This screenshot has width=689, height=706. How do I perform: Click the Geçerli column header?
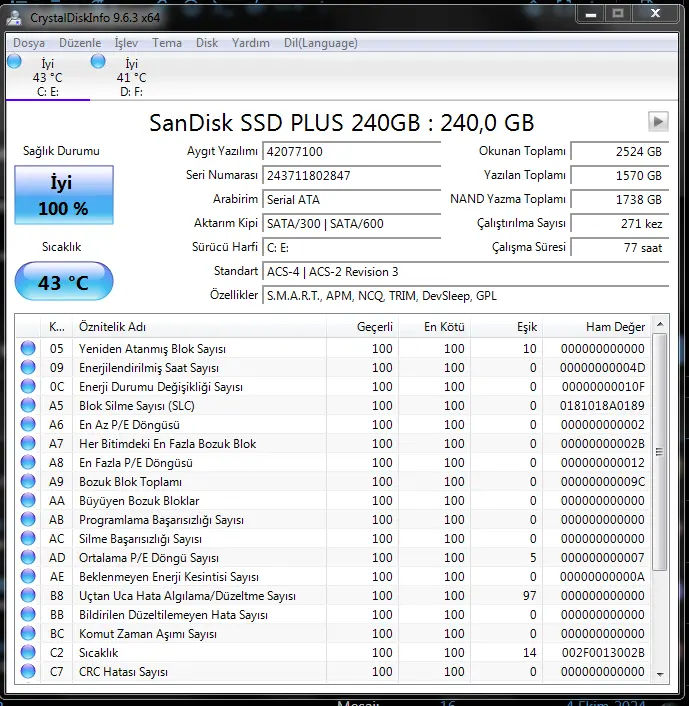362,327
